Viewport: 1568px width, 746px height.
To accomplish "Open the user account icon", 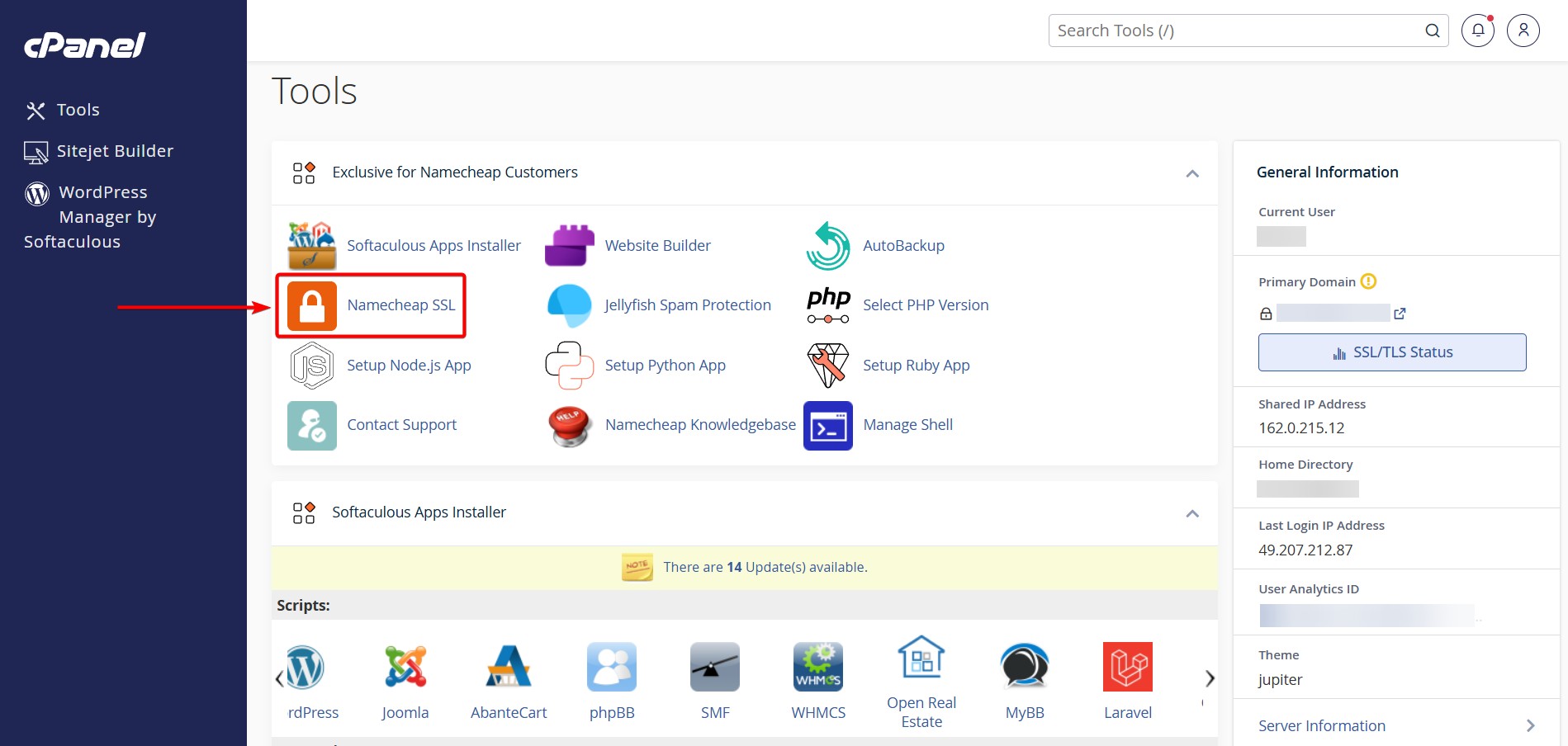I will pyautogui.click(x=1523, y=31).
